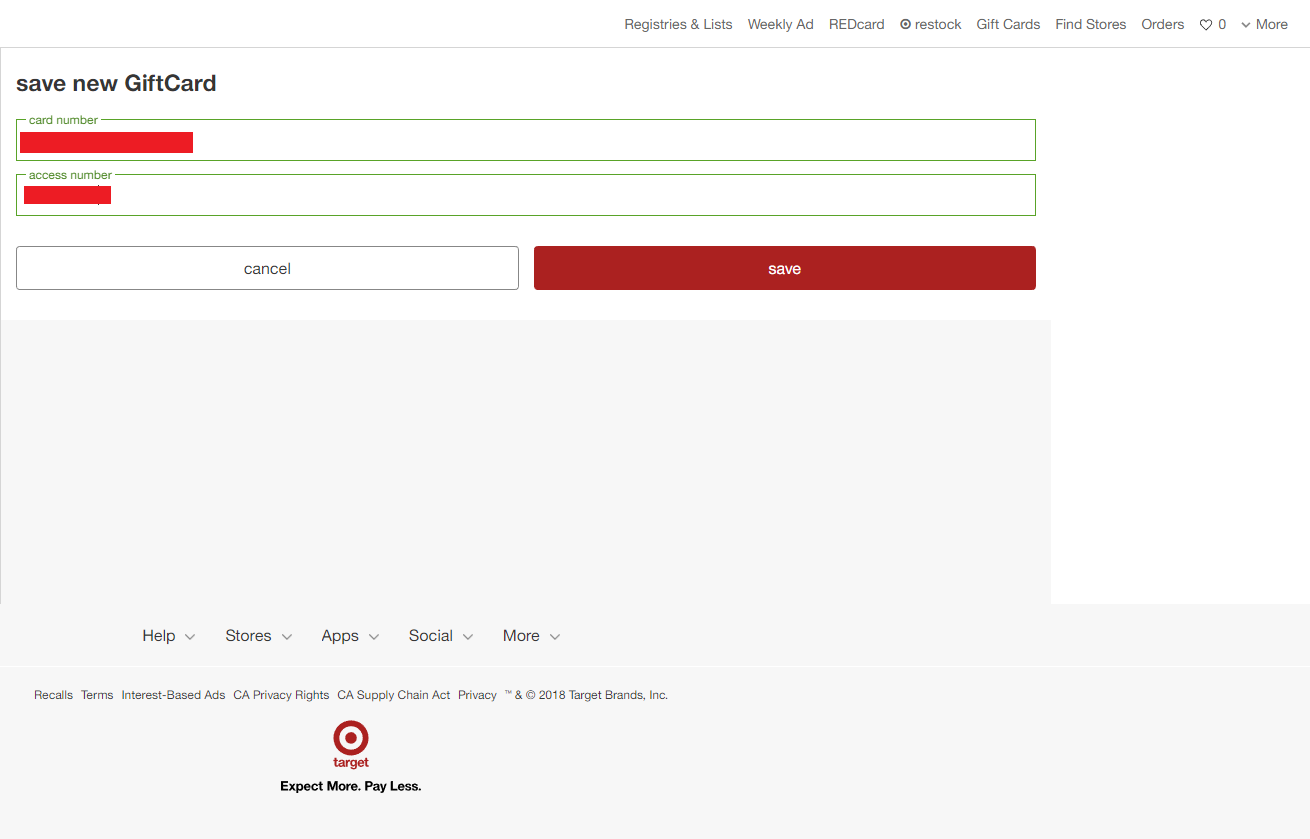The height and width of the screenshot is (839, 1310).
Task: Expand the More dropdown in top navigation
Action: 1264,24
